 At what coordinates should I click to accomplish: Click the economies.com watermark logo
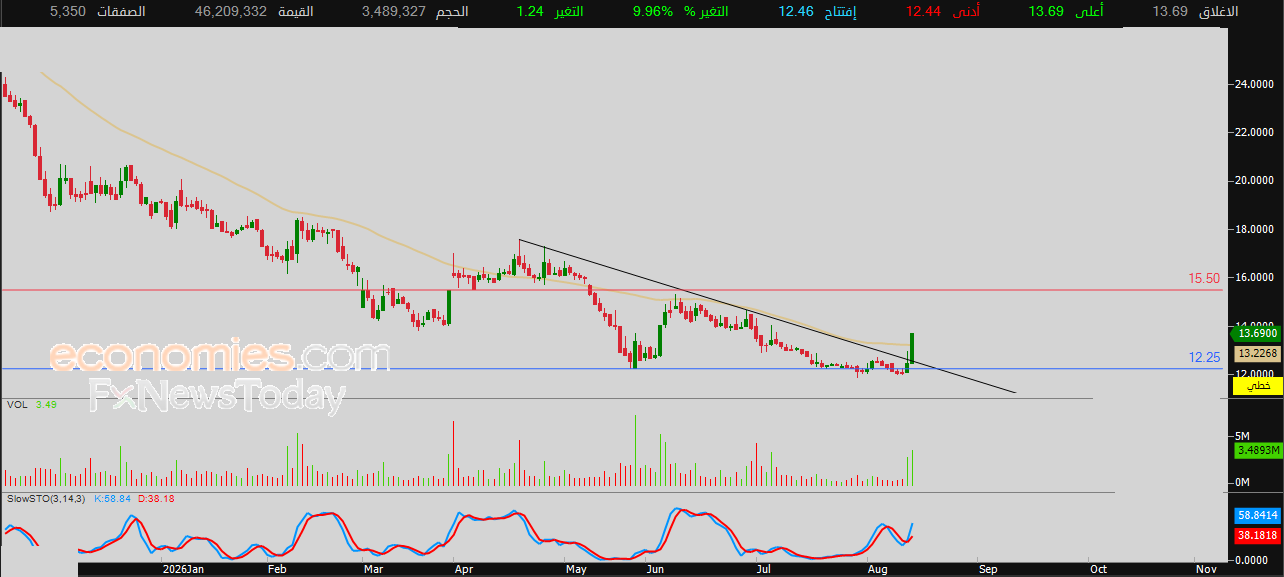click(x=220, y=356)
